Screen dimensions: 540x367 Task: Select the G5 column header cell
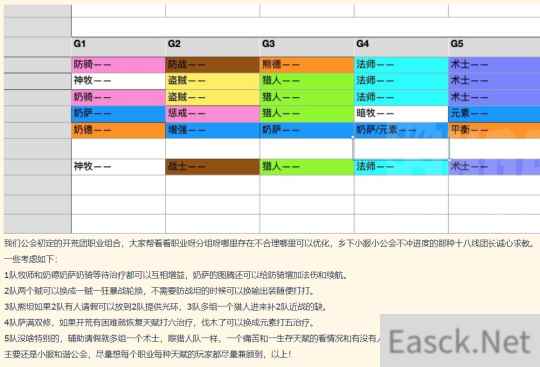pos(495,47)
